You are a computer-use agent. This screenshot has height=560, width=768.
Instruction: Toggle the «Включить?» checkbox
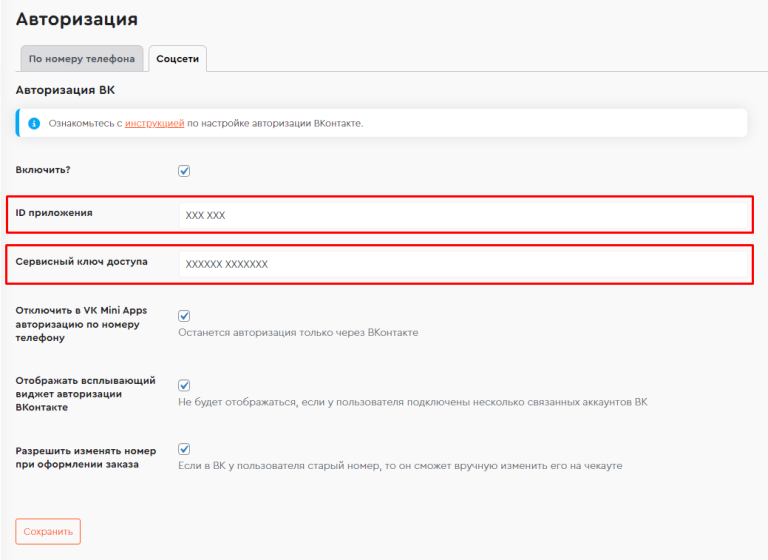tap(184, 170)
